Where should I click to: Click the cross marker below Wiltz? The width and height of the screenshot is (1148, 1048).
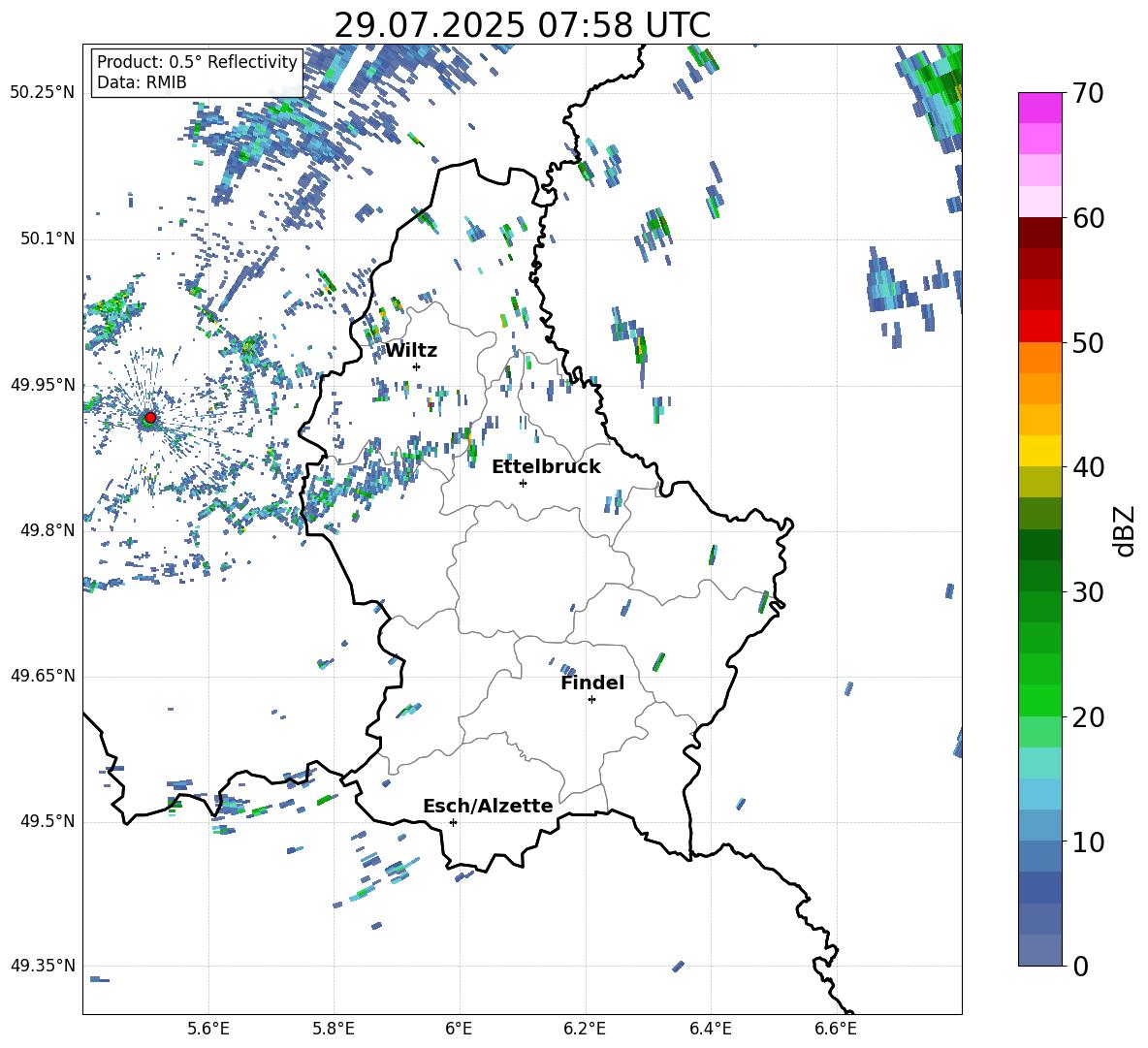click(x=417, y=366)
